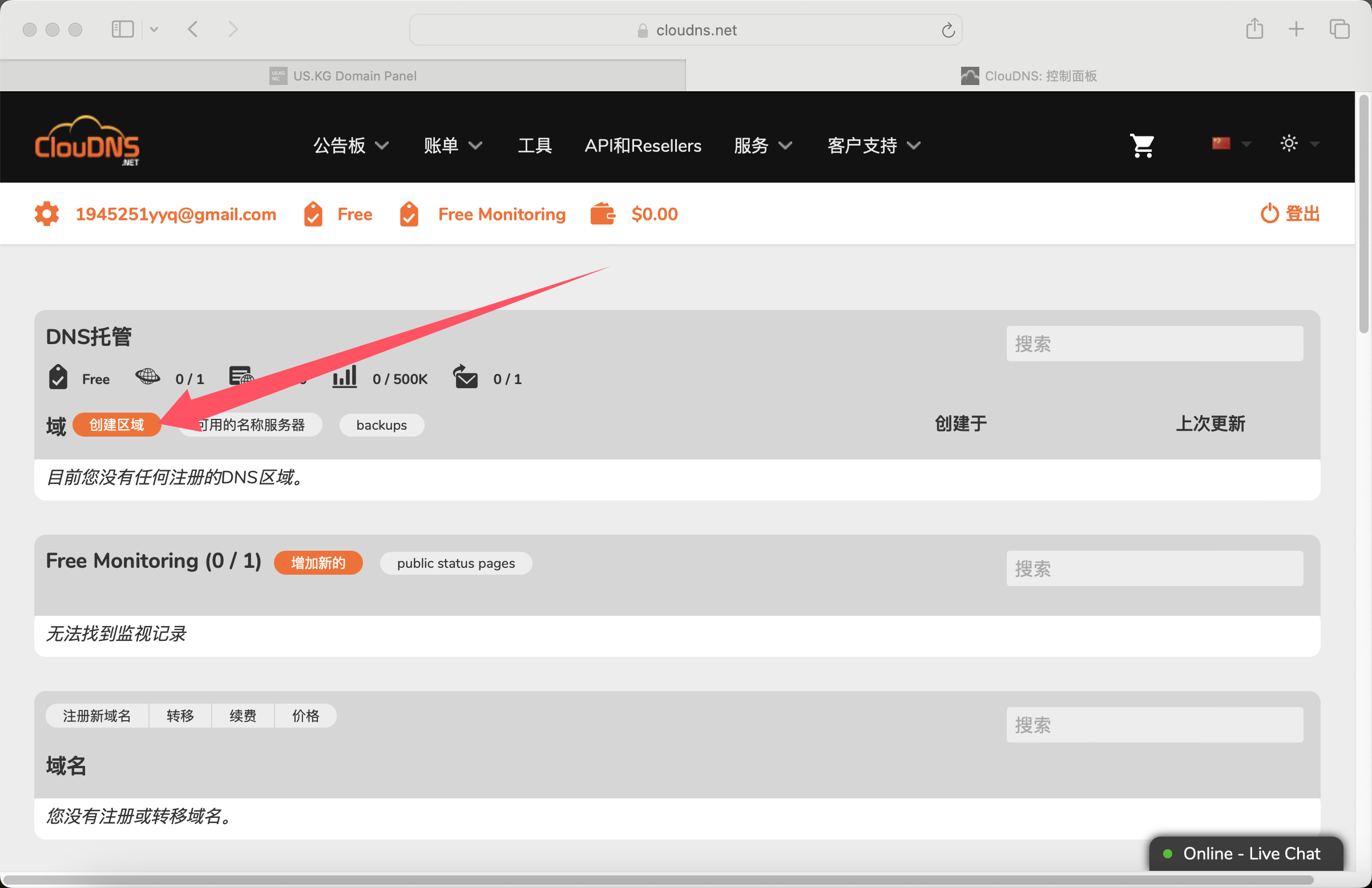Open the brightness theme switcher
The height and width of the screenshot is (888, 1372).
click(x=1299, y=144)
